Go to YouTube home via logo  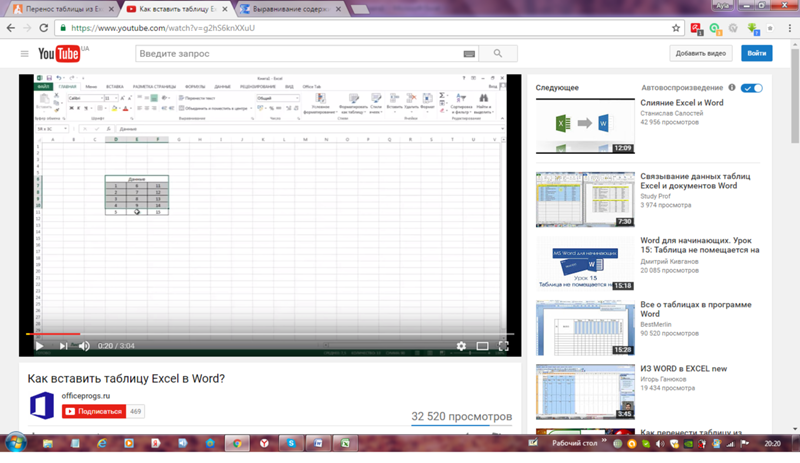[x=59, y=54]
